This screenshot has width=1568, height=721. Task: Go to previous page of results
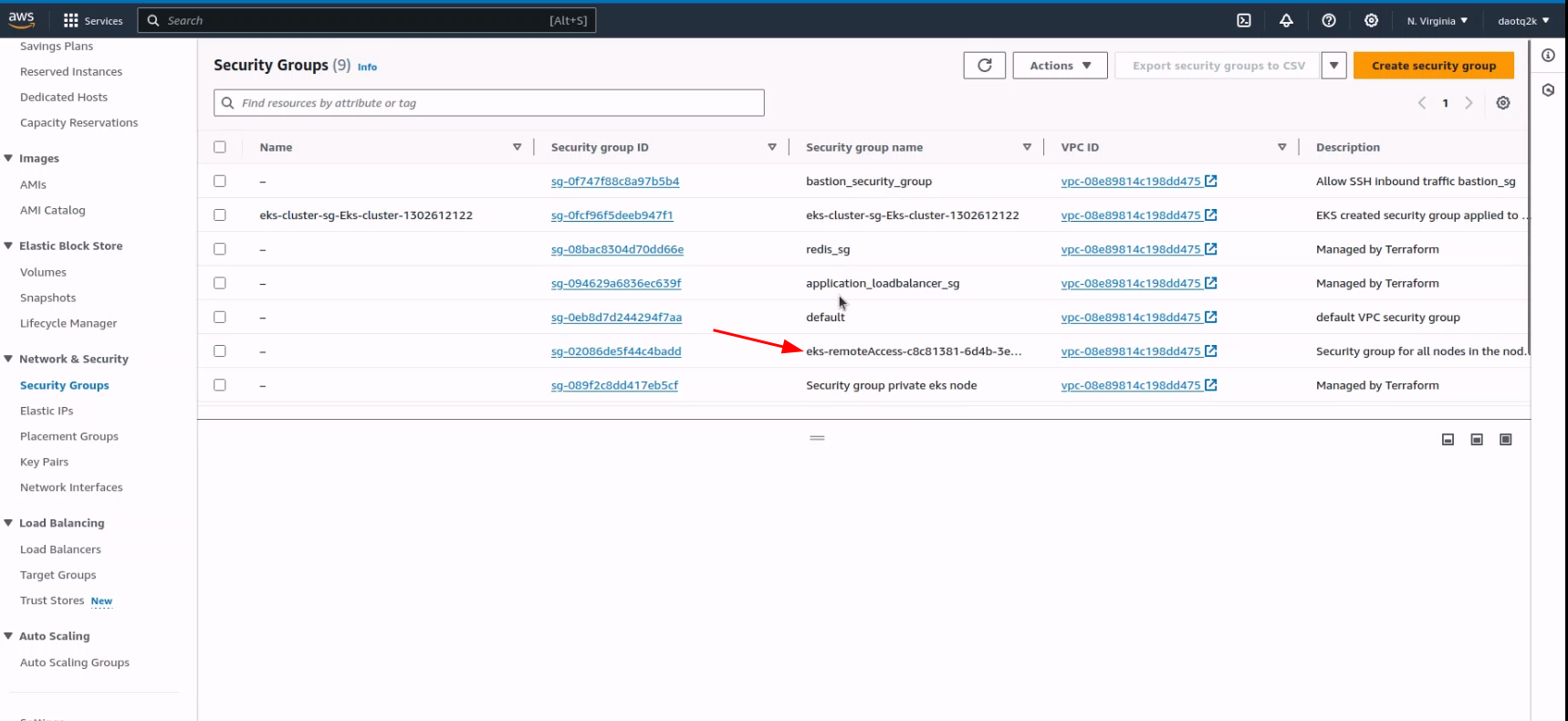click(x=1422, y=103)
